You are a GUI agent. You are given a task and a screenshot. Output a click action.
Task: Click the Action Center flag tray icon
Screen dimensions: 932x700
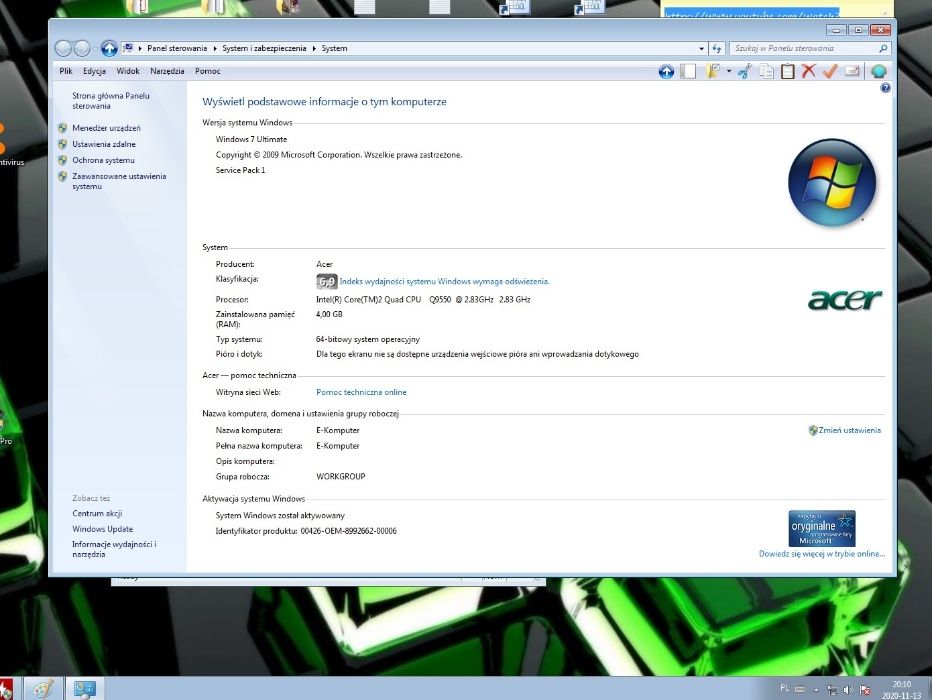865,690
